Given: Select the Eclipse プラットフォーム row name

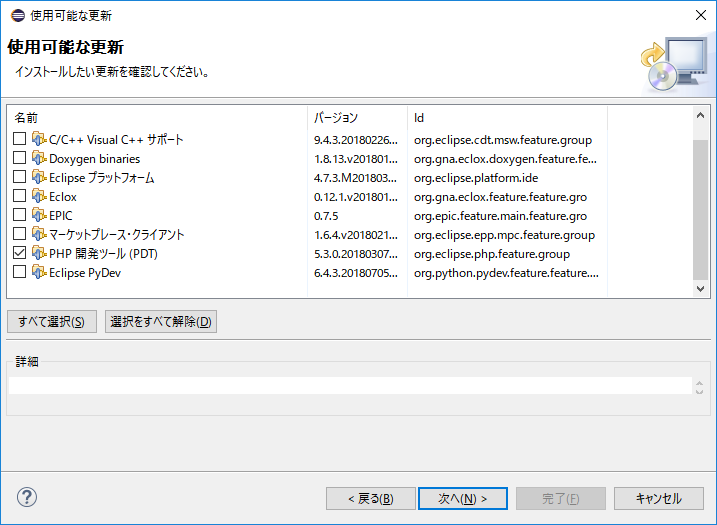Looking at the screenshot, I should [102, 177].
